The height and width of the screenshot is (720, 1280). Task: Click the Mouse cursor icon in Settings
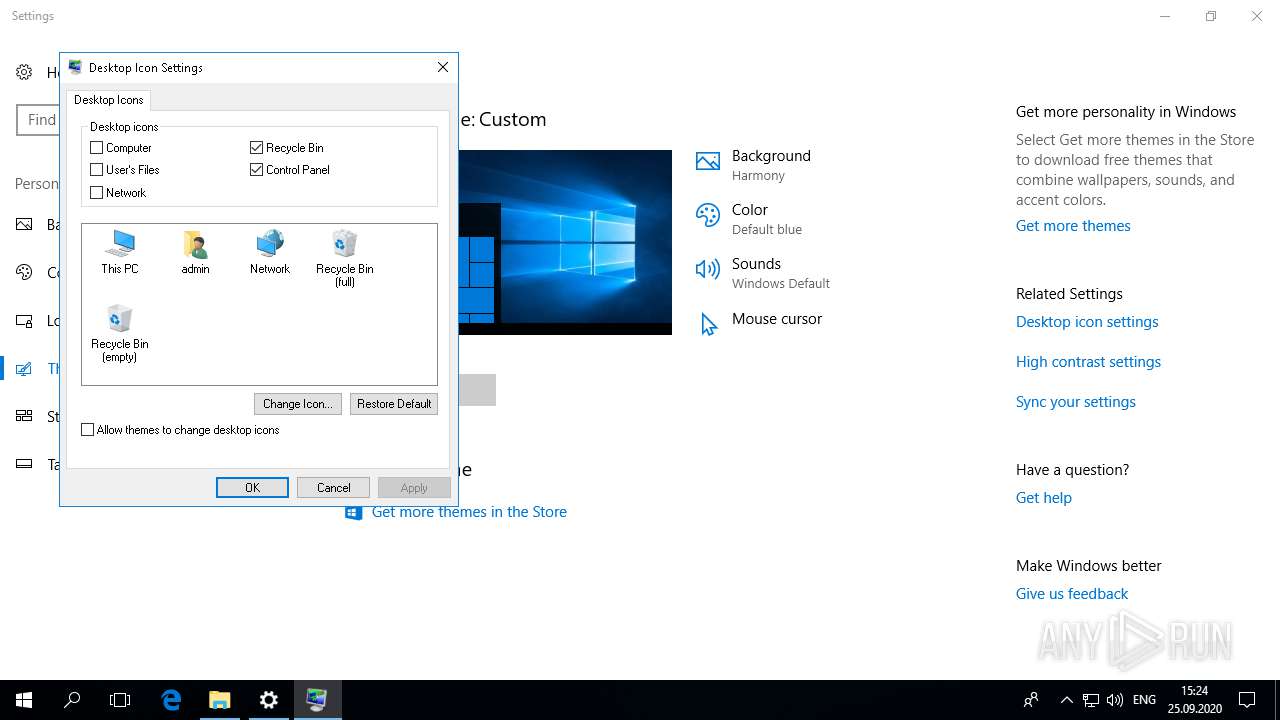(708, 324)
